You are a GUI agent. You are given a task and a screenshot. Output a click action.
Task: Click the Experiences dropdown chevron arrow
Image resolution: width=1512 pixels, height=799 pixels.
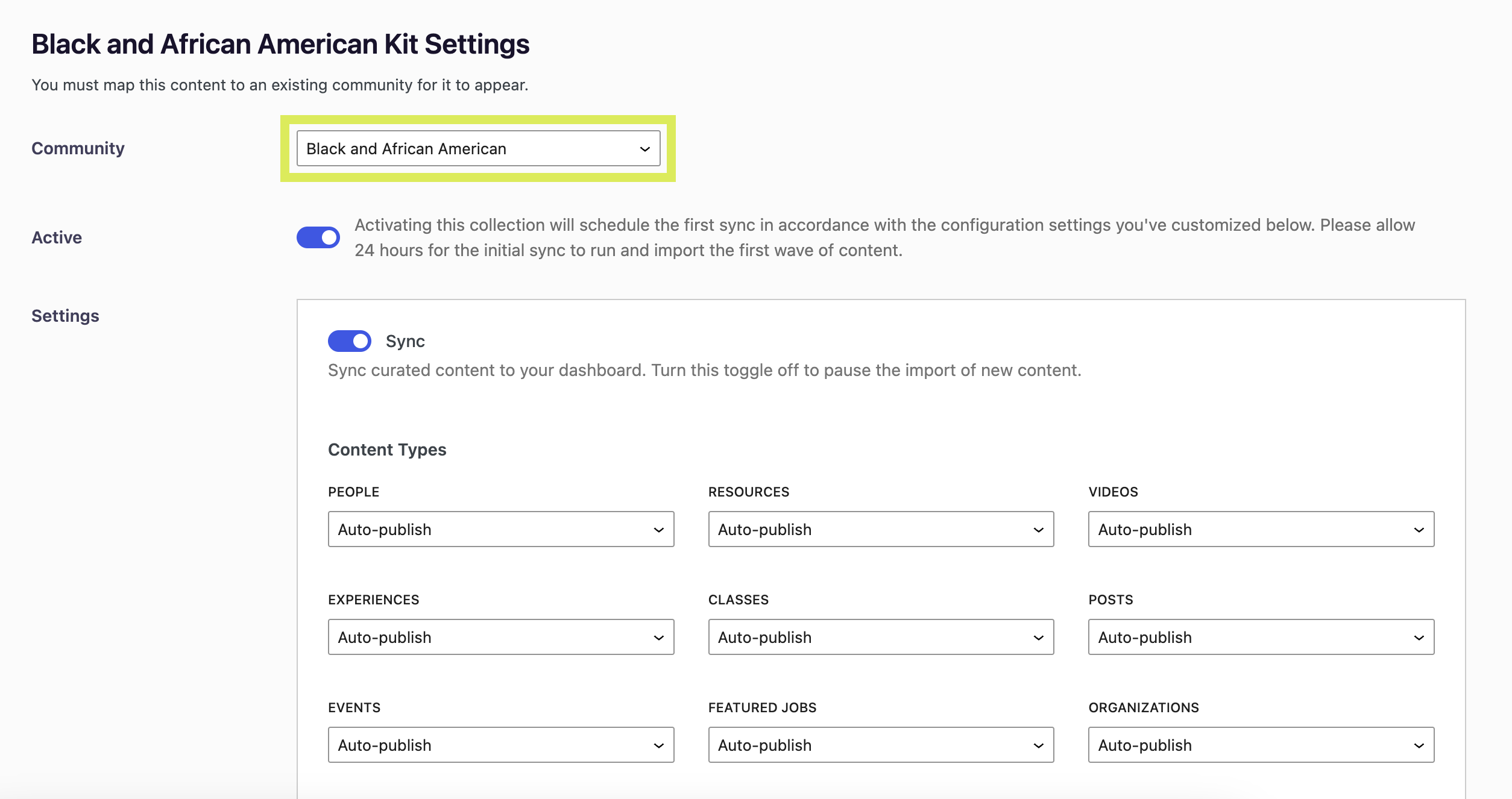click(658, 638)
